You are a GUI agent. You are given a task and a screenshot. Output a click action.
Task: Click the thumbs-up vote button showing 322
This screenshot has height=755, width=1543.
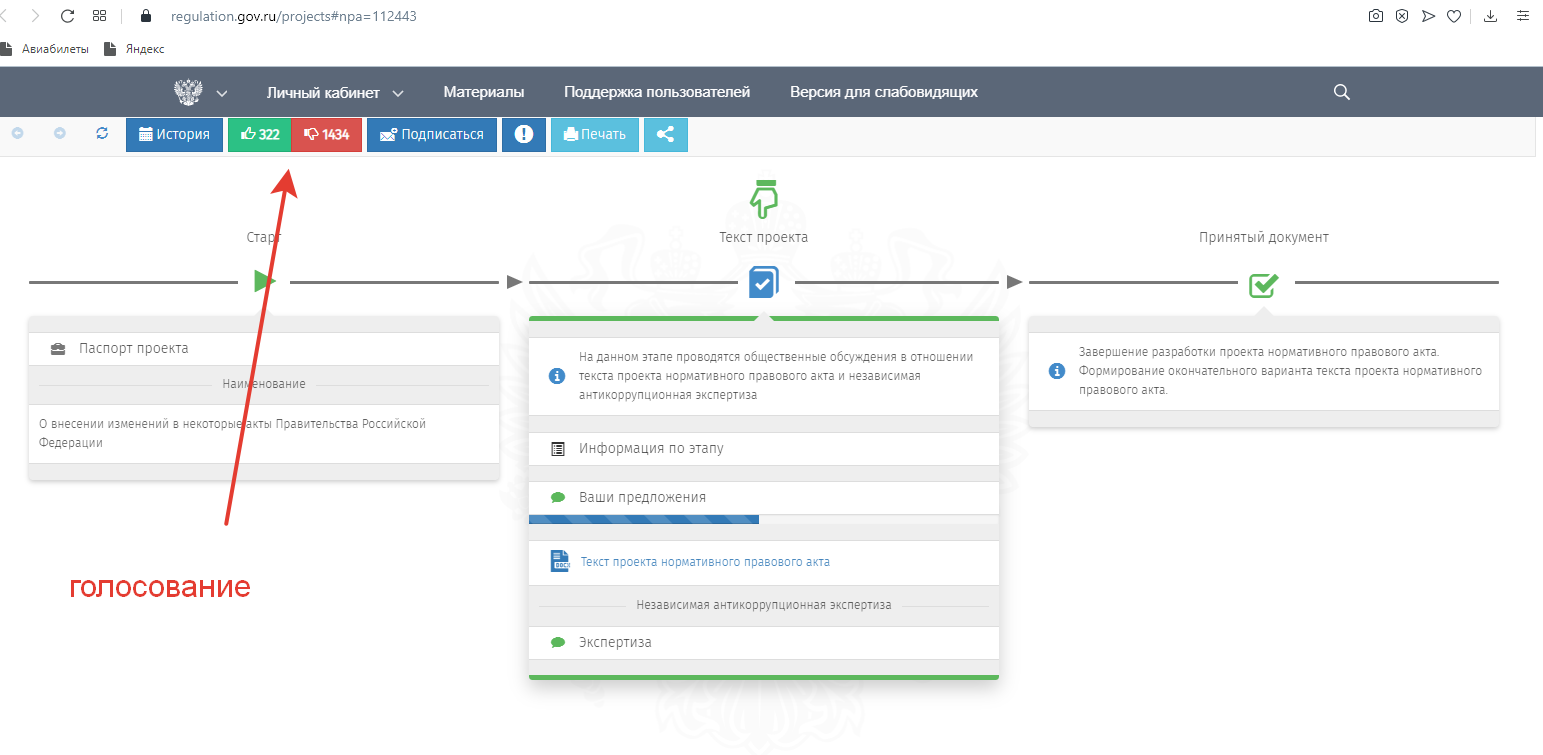pos(259,135)
